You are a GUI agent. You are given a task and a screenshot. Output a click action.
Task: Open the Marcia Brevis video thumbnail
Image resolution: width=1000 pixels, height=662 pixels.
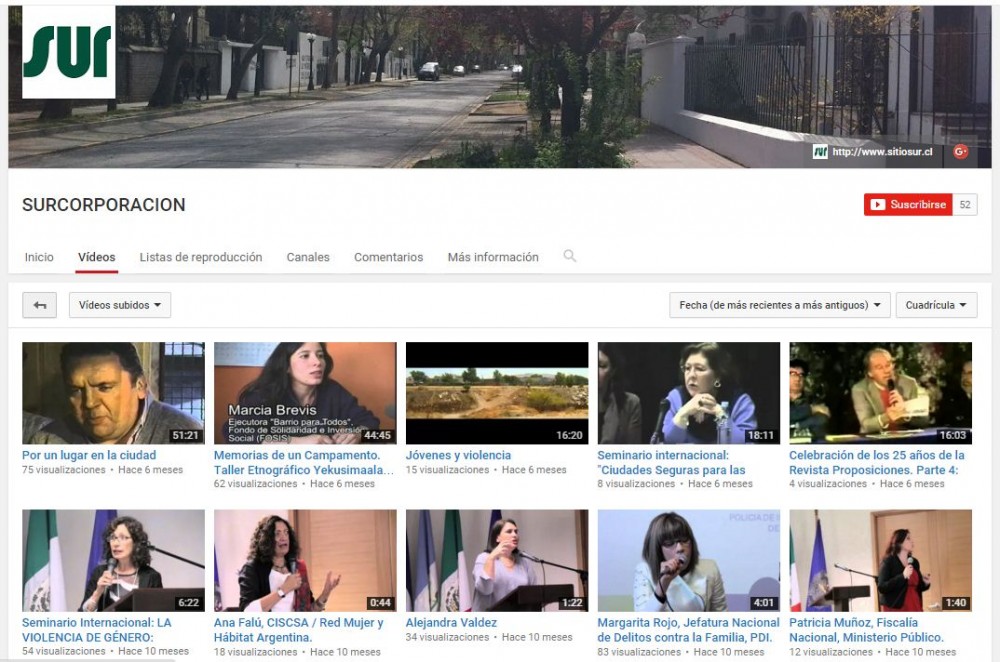[305, 393]
